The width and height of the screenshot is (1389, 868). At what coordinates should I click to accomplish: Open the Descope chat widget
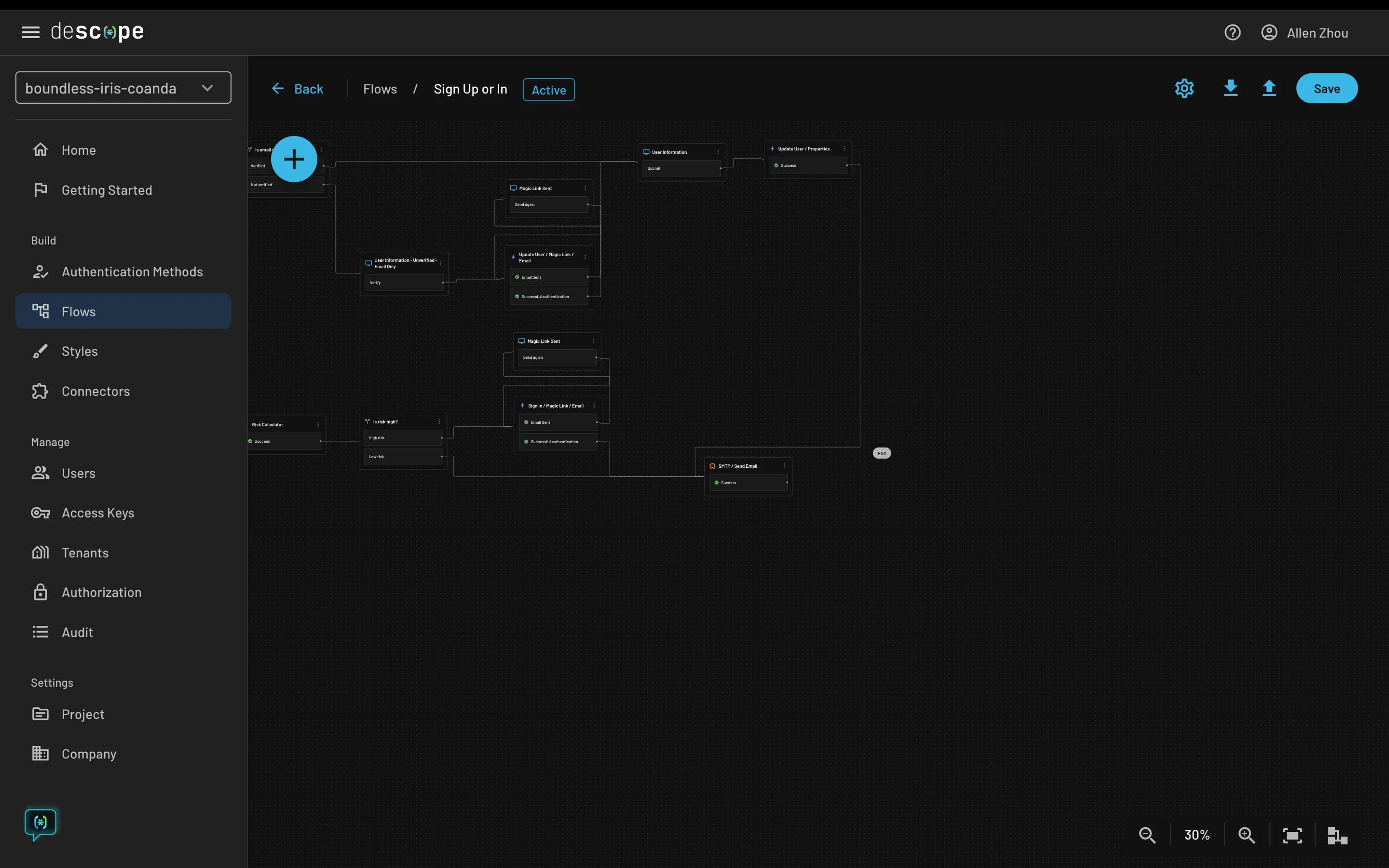[40, 824]
